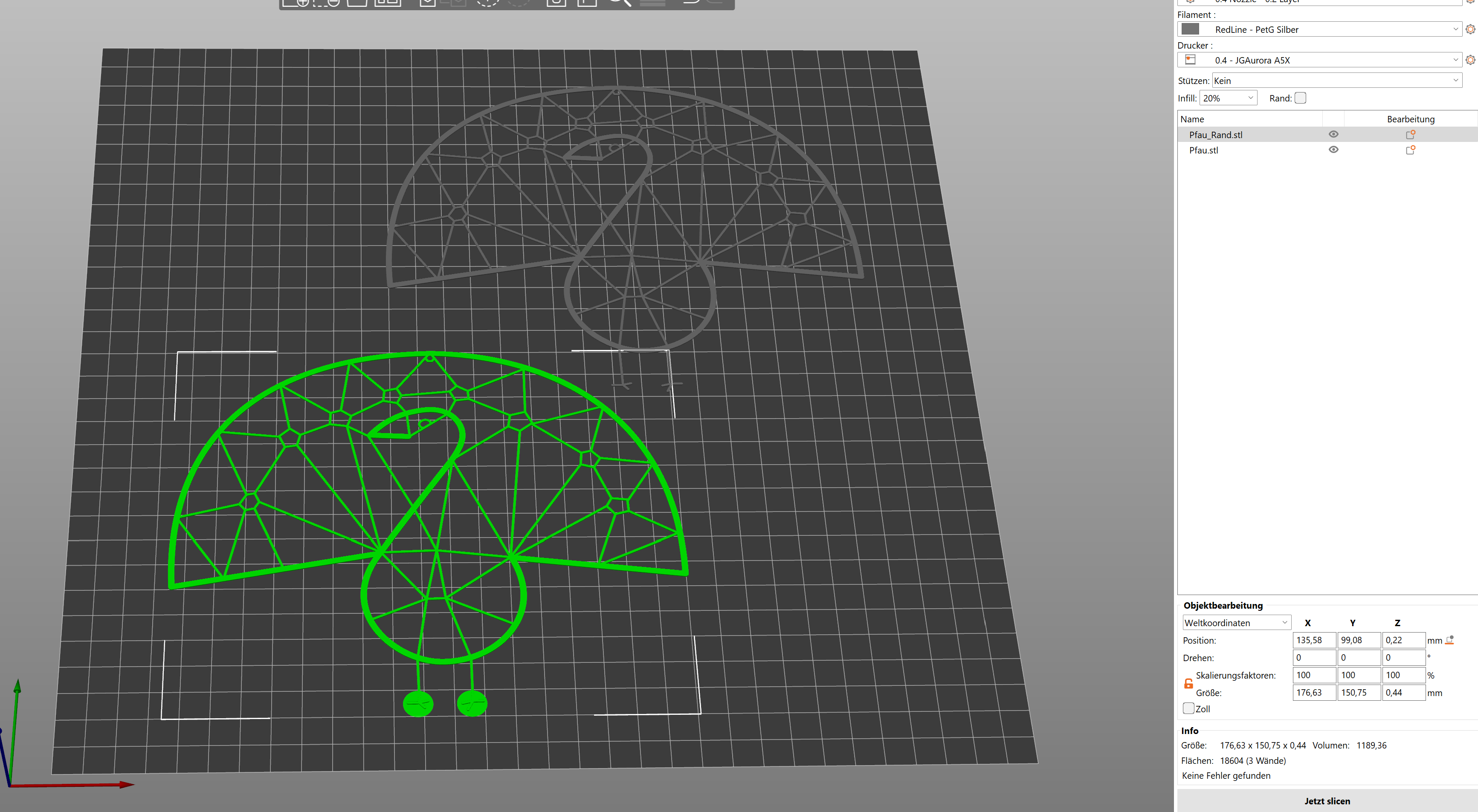Image resolution: width=1478 pixels, height=812 pixels.
Task: Click the Drehen Y rotation field
Action: [x=1359, y=658]
